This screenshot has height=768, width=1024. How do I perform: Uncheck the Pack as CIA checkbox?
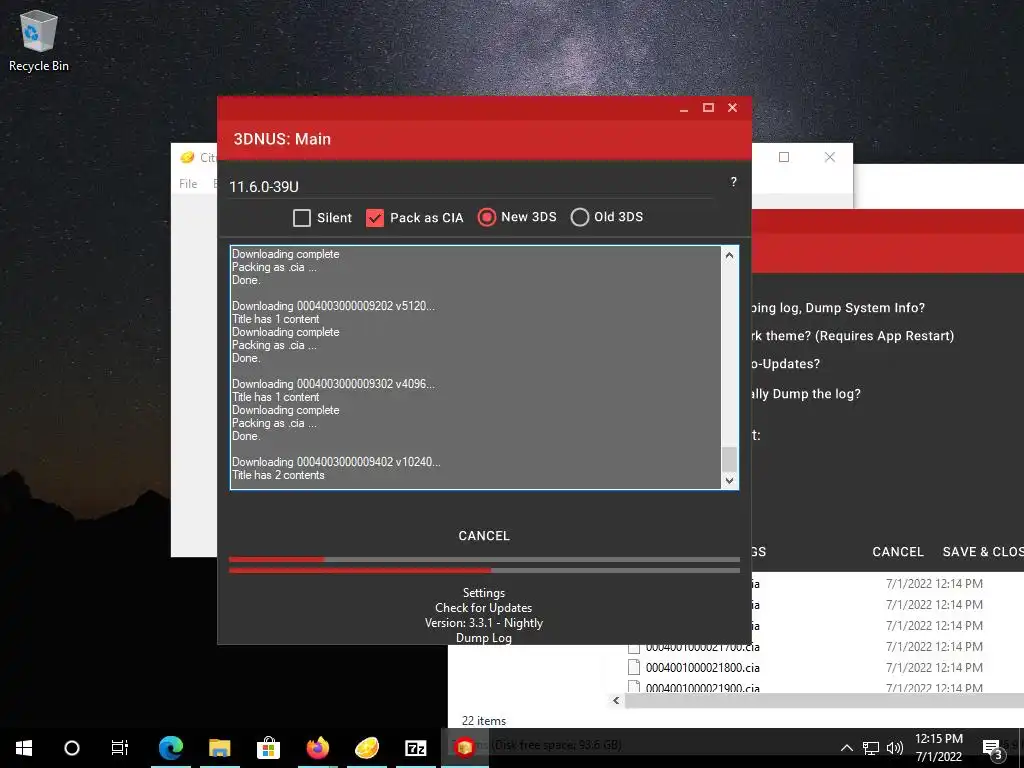point(375,217)
